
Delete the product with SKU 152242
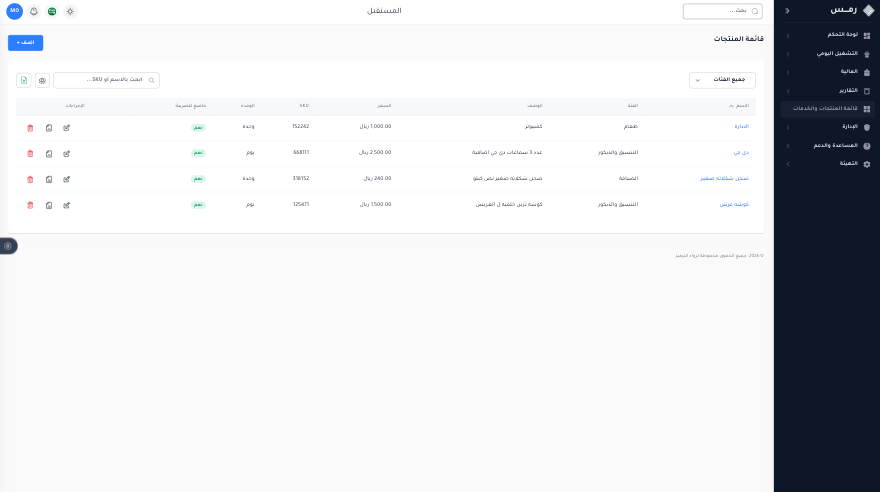click(x=30, y=128)
